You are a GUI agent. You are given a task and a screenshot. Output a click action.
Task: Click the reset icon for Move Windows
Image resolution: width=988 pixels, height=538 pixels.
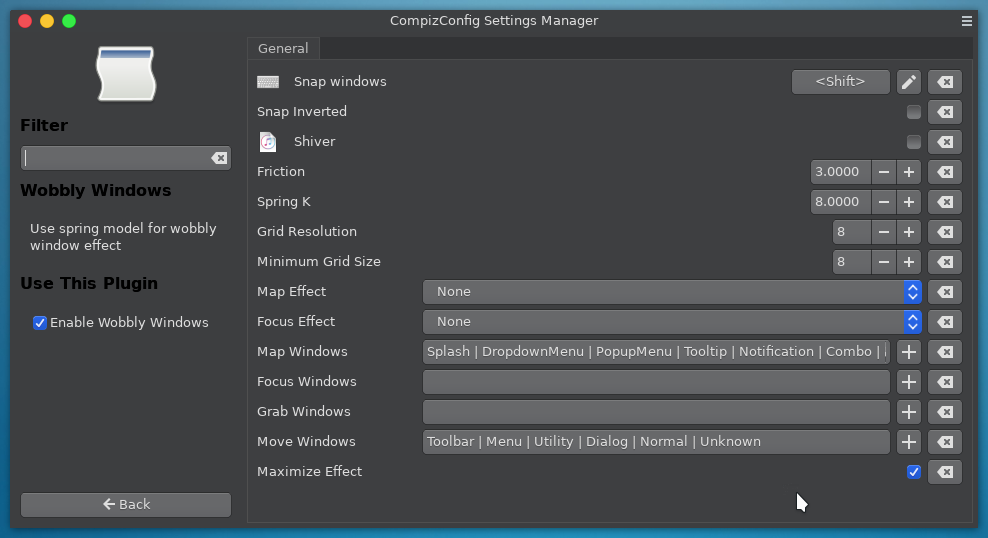[x=945, y=442]
